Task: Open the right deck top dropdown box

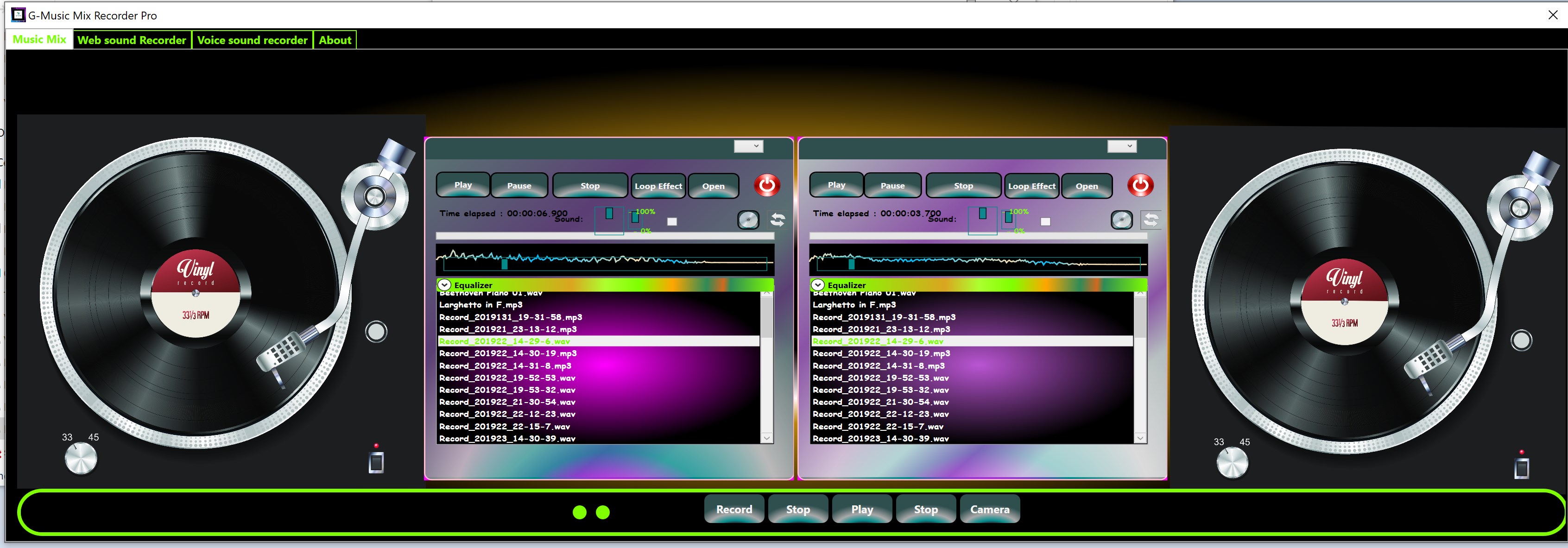Action: click(x=1121, y=146)
